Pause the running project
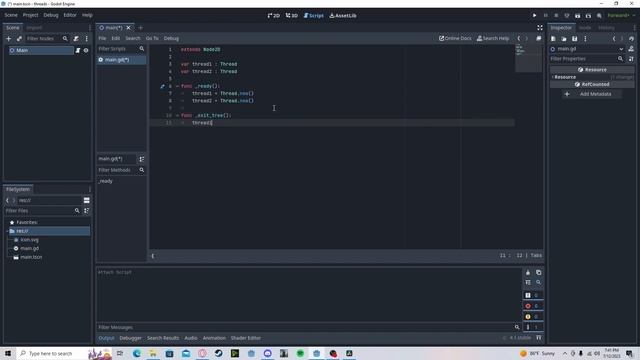The image size is (640, 360). [545, 16]
